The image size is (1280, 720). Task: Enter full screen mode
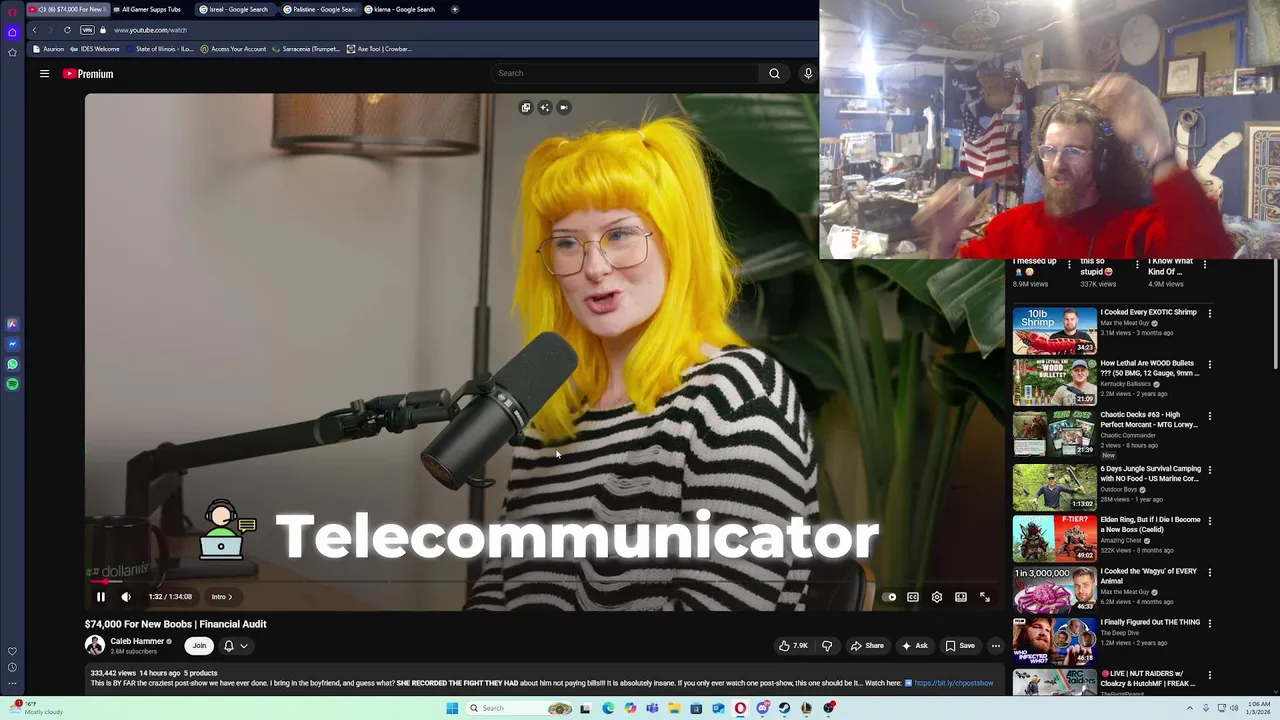(985, 597)
